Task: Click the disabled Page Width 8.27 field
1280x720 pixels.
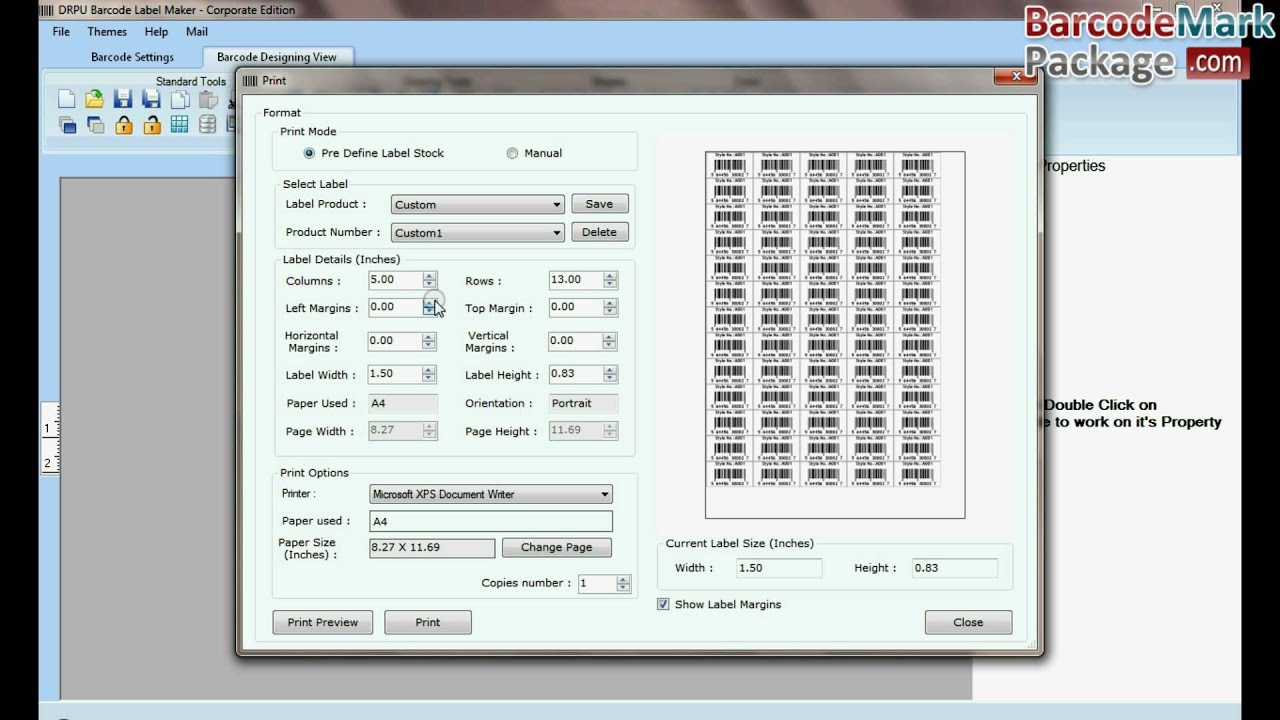Action: point(395,431)
